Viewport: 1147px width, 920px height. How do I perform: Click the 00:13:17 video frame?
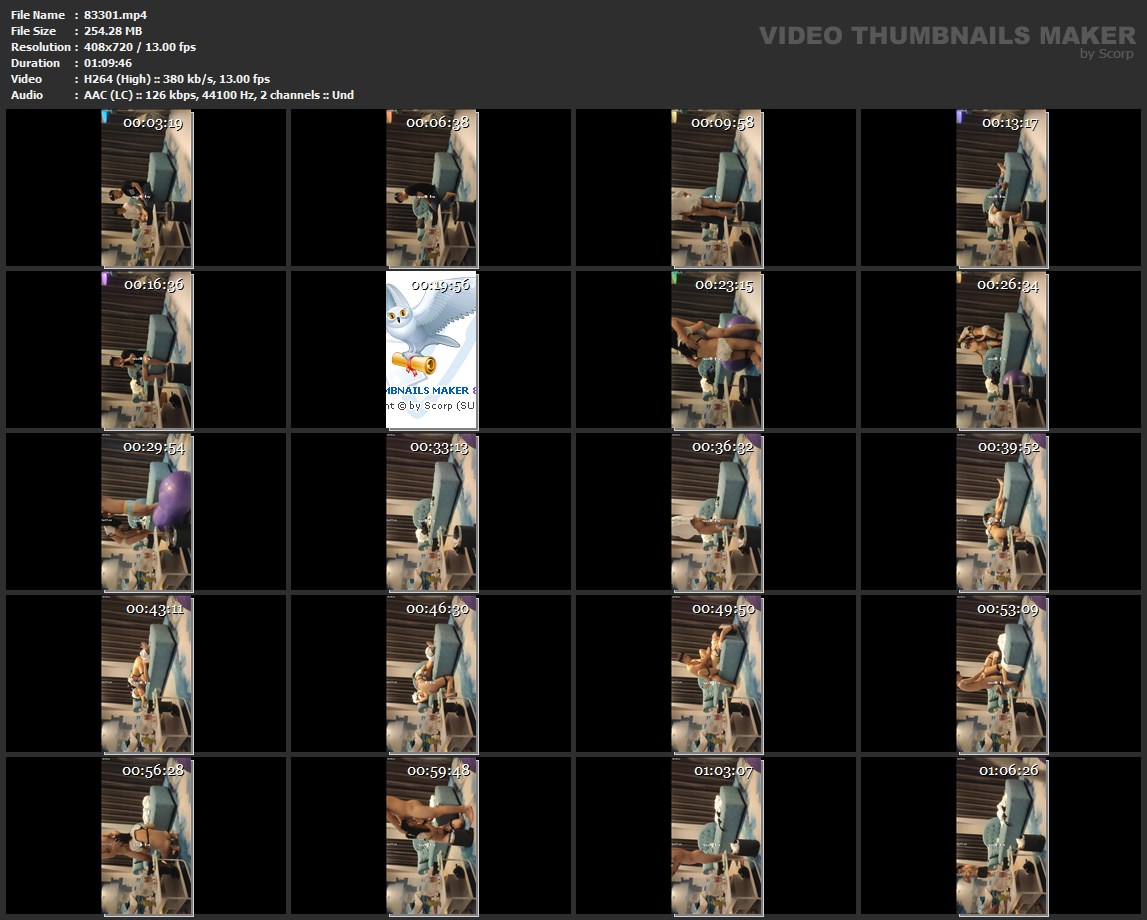click(x=1001, y=188)
